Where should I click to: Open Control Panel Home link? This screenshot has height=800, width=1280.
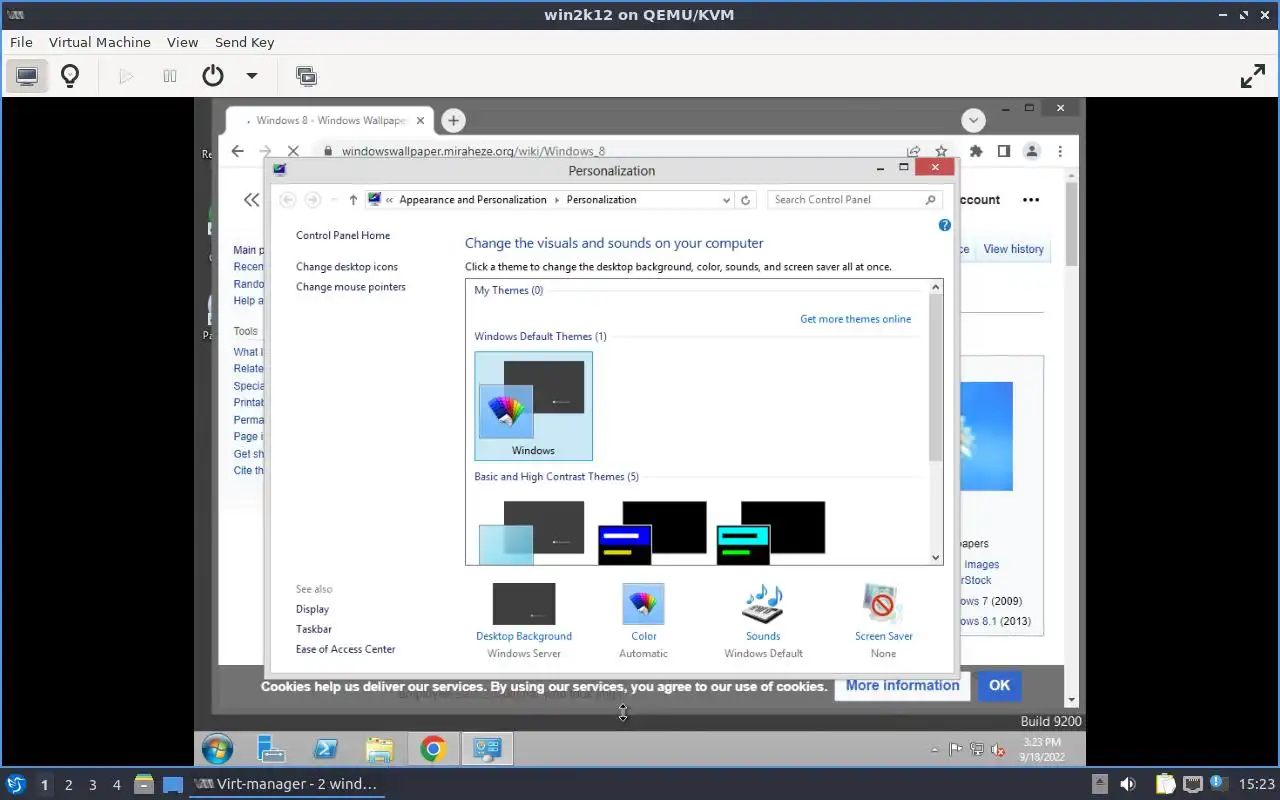[343, 235]
